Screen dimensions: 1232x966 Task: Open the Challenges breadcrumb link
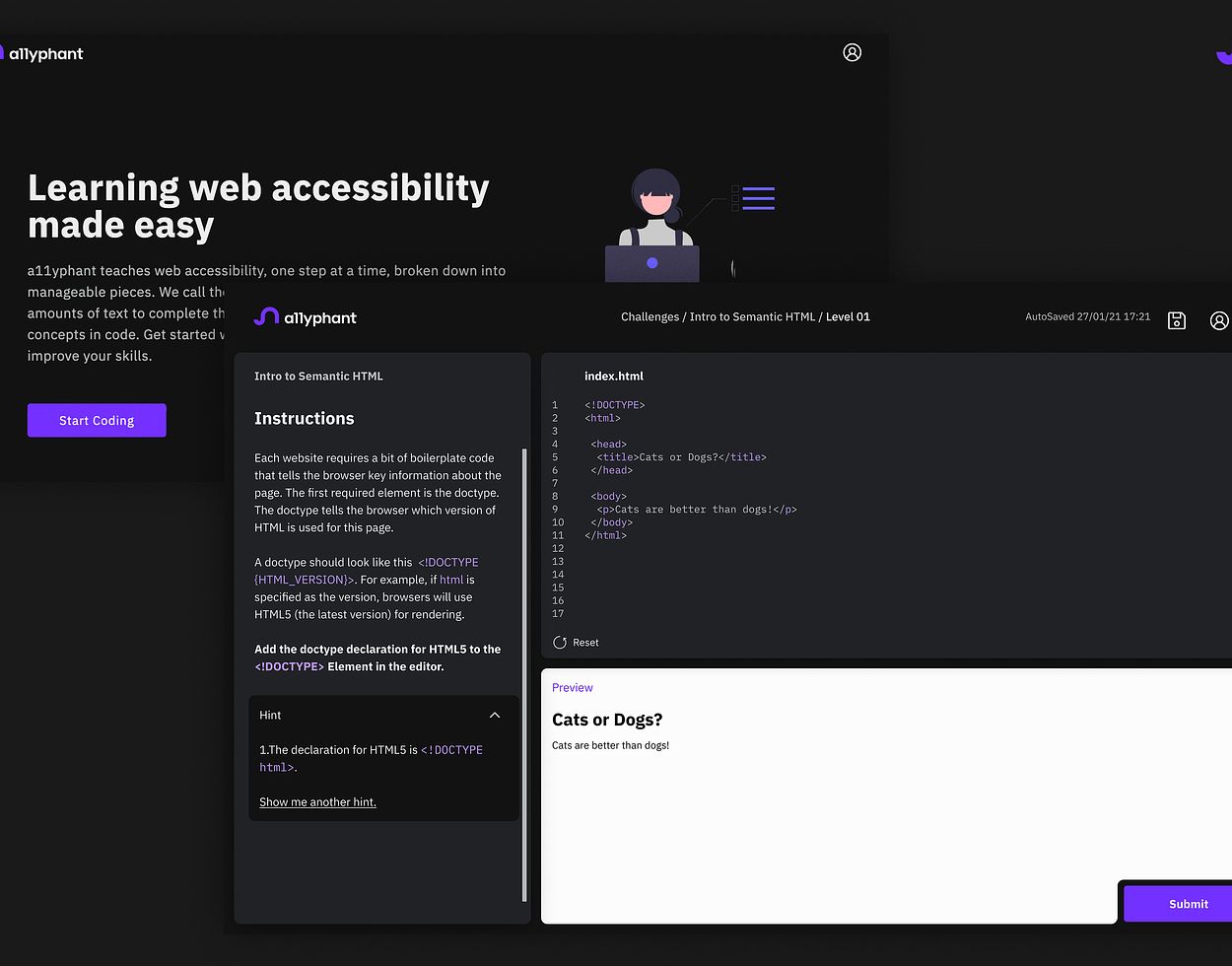650,316
